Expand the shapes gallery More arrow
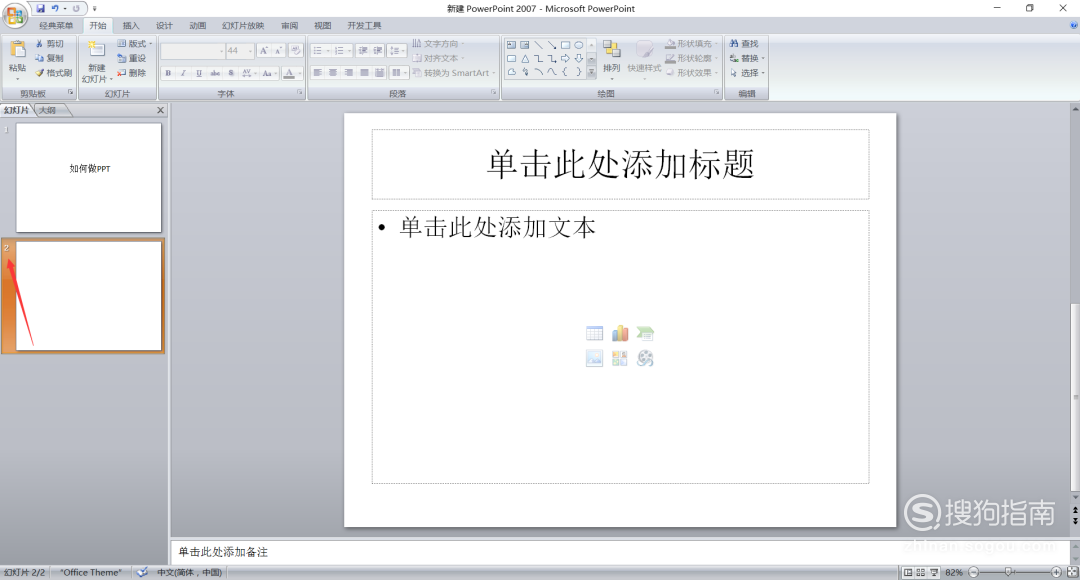The image size is (1080, 580). tap(591, 72)
